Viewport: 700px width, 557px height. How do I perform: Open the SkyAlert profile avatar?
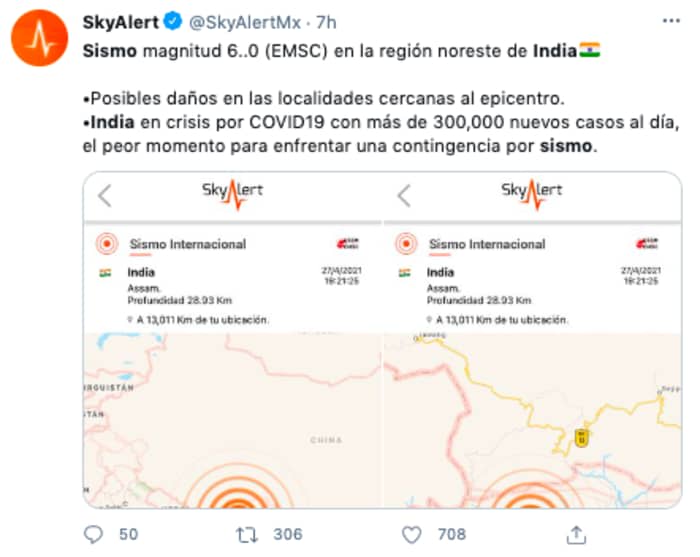tap(40, 38)
